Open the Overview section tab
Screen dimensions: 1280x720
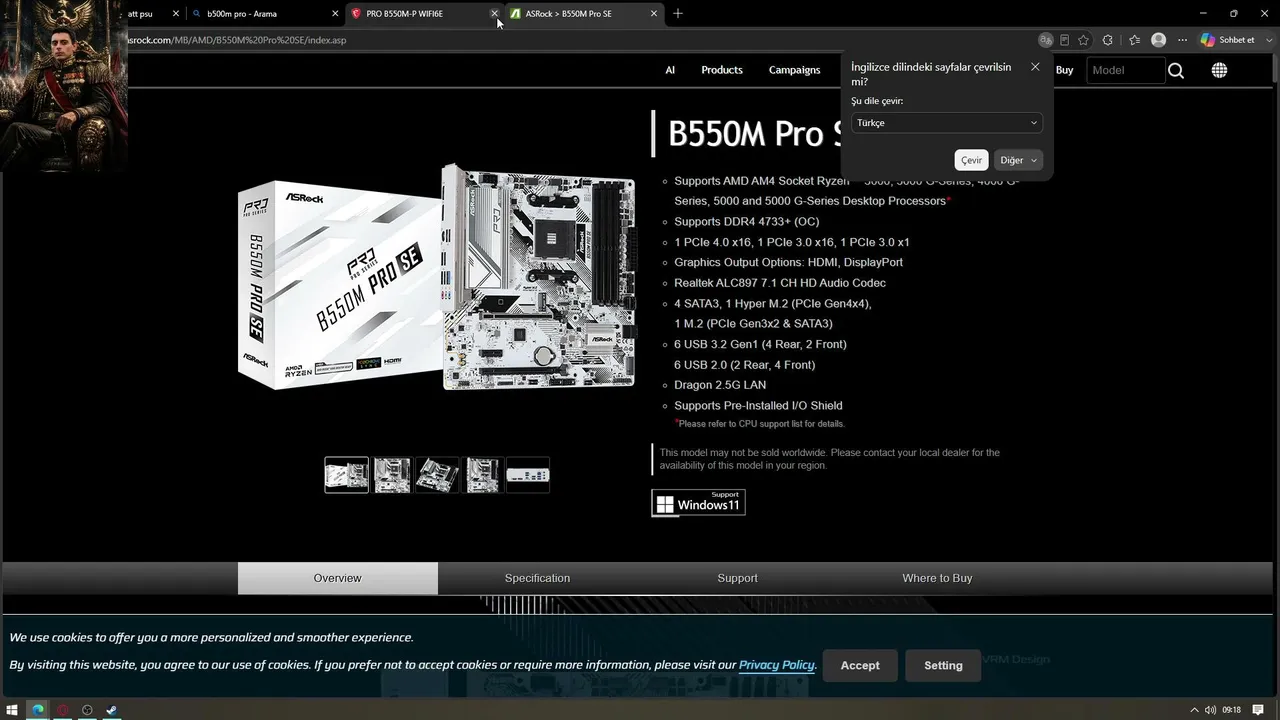(338, 578)
